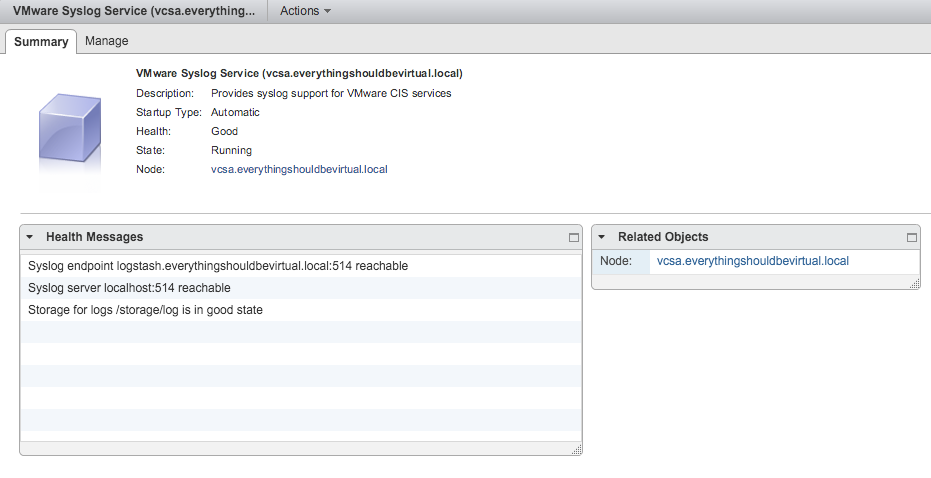Open the vcsa link in Related Objects
This screenshot has width=931, height=478.
752,261
